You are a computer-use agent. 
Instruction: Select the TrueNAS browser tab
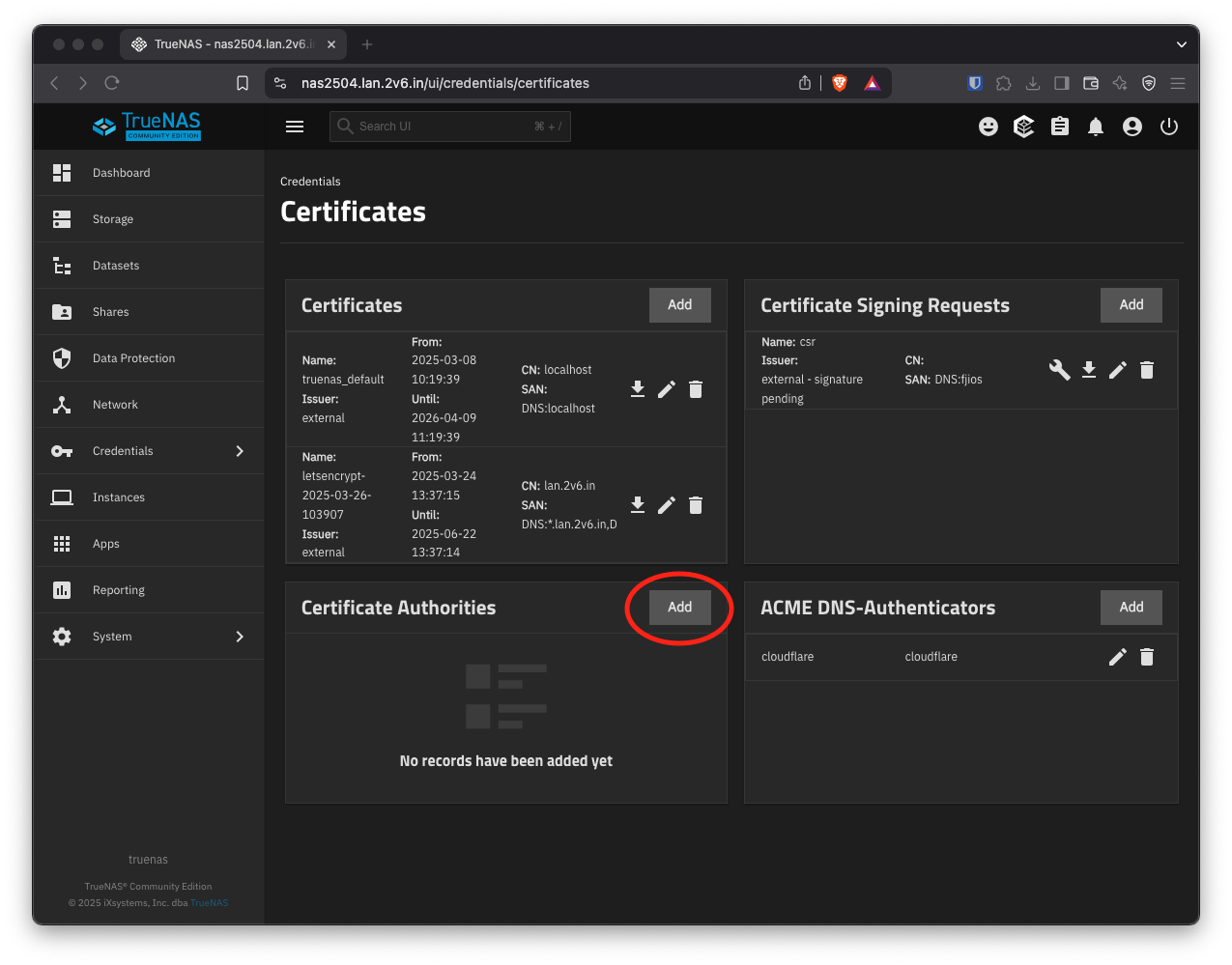(x=234, y=44)
